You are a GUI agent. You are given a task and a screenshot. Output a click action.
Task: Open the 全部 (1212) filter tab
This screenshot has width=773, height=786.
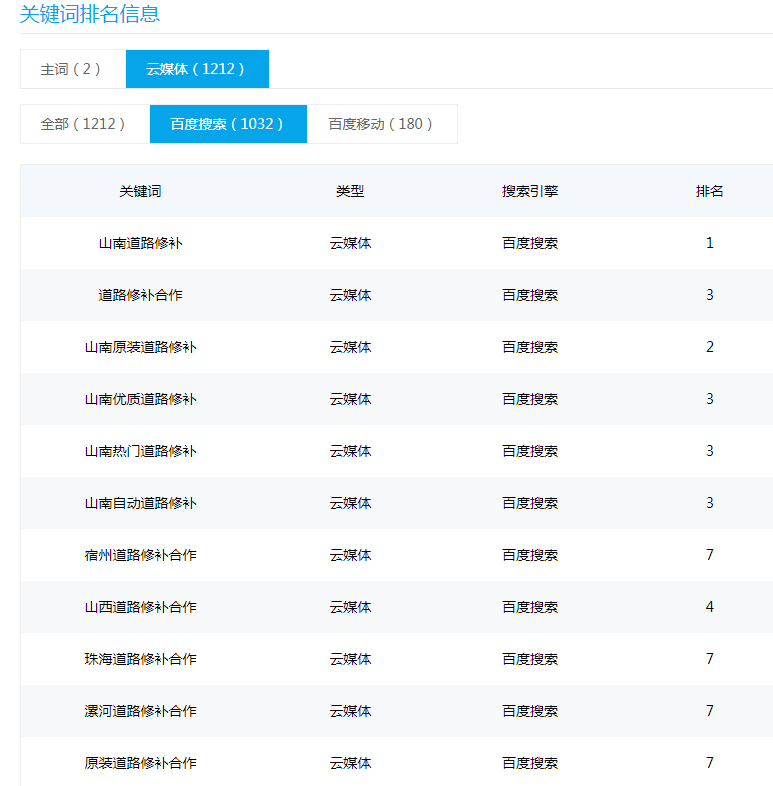[x=85, y=124]
